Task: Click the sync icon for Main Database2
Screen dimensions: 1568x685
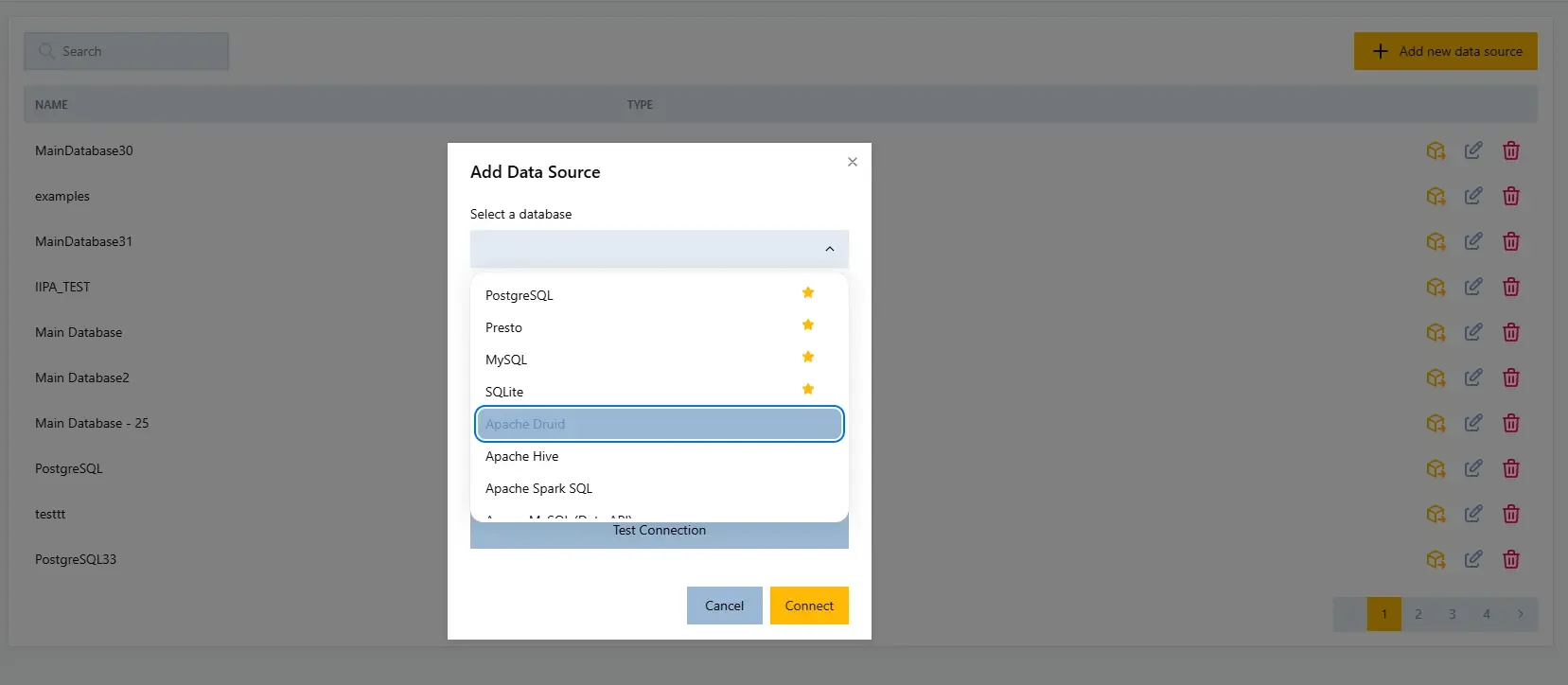Action: 1436,378
